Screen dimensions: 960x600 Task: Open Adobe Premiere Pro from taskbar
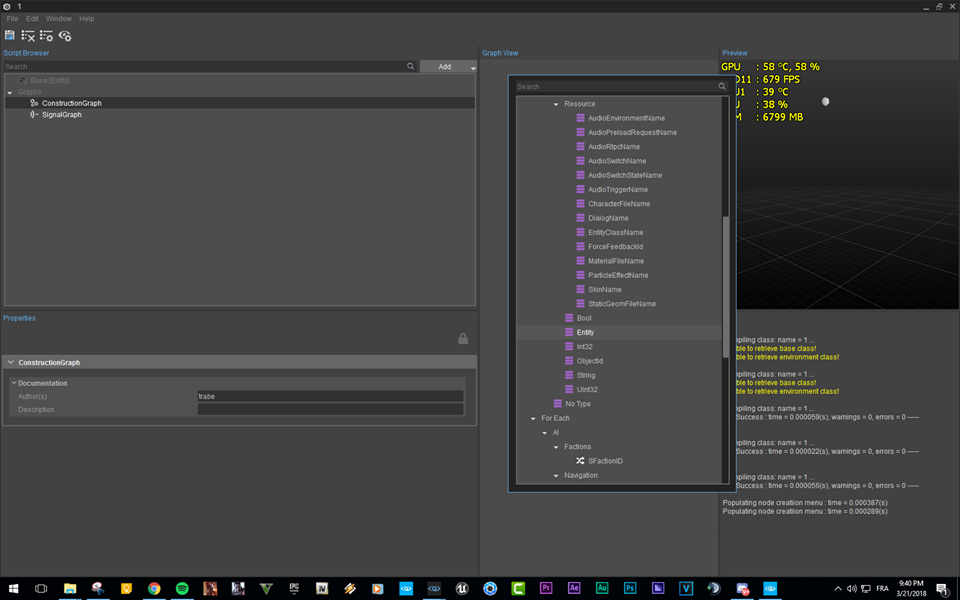[546, 588]
